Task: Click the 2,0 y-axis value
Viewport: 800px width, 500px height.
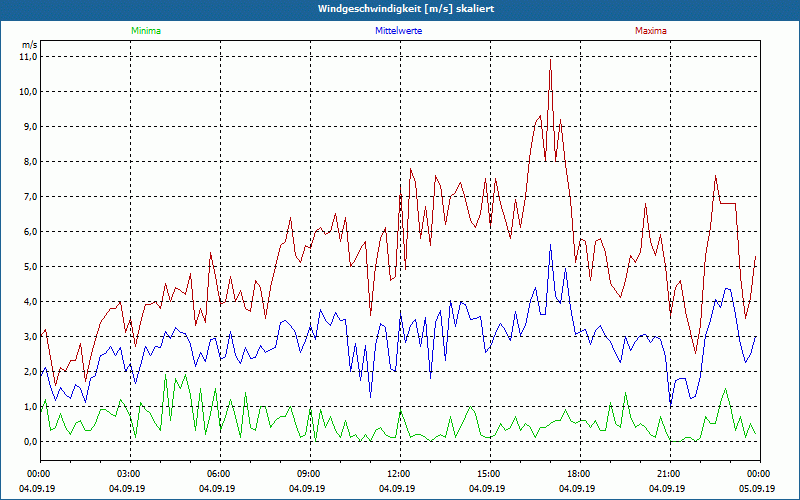Action: [x=31, y=371]
